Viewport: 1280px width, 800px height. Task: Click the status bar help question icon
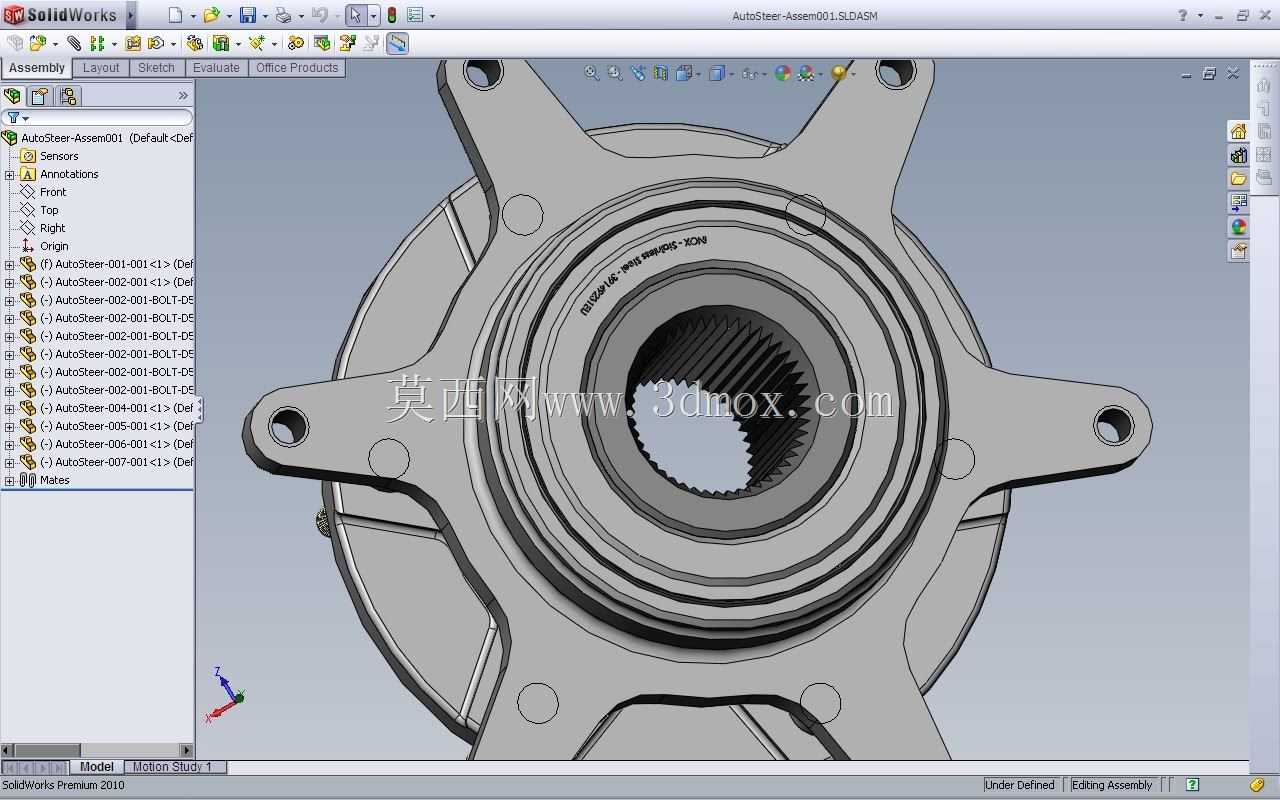pyautogui.click(x=1192, y=785)
